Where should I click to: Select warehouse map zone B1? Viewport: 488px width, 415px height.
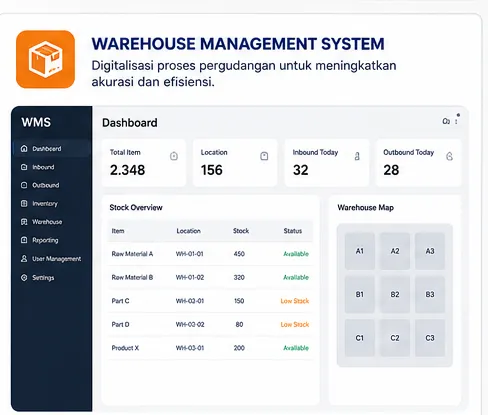coord(360,294)
